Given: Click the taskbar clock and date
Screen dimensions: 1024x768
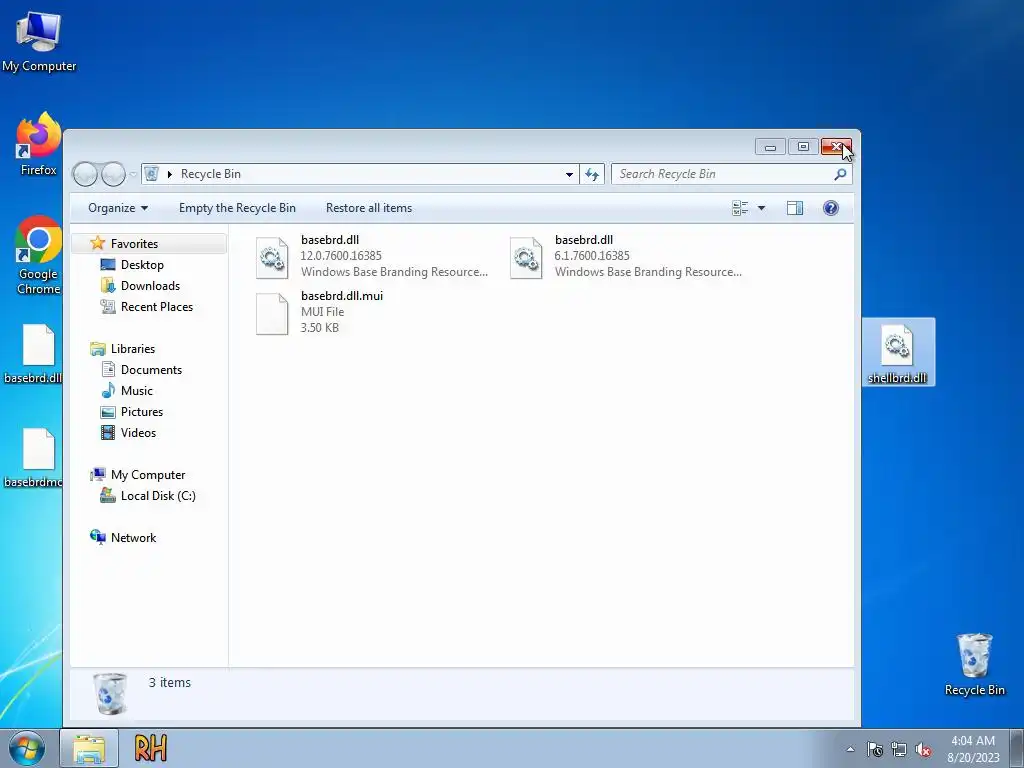Looking at the screenshot, I should point(972,749).
